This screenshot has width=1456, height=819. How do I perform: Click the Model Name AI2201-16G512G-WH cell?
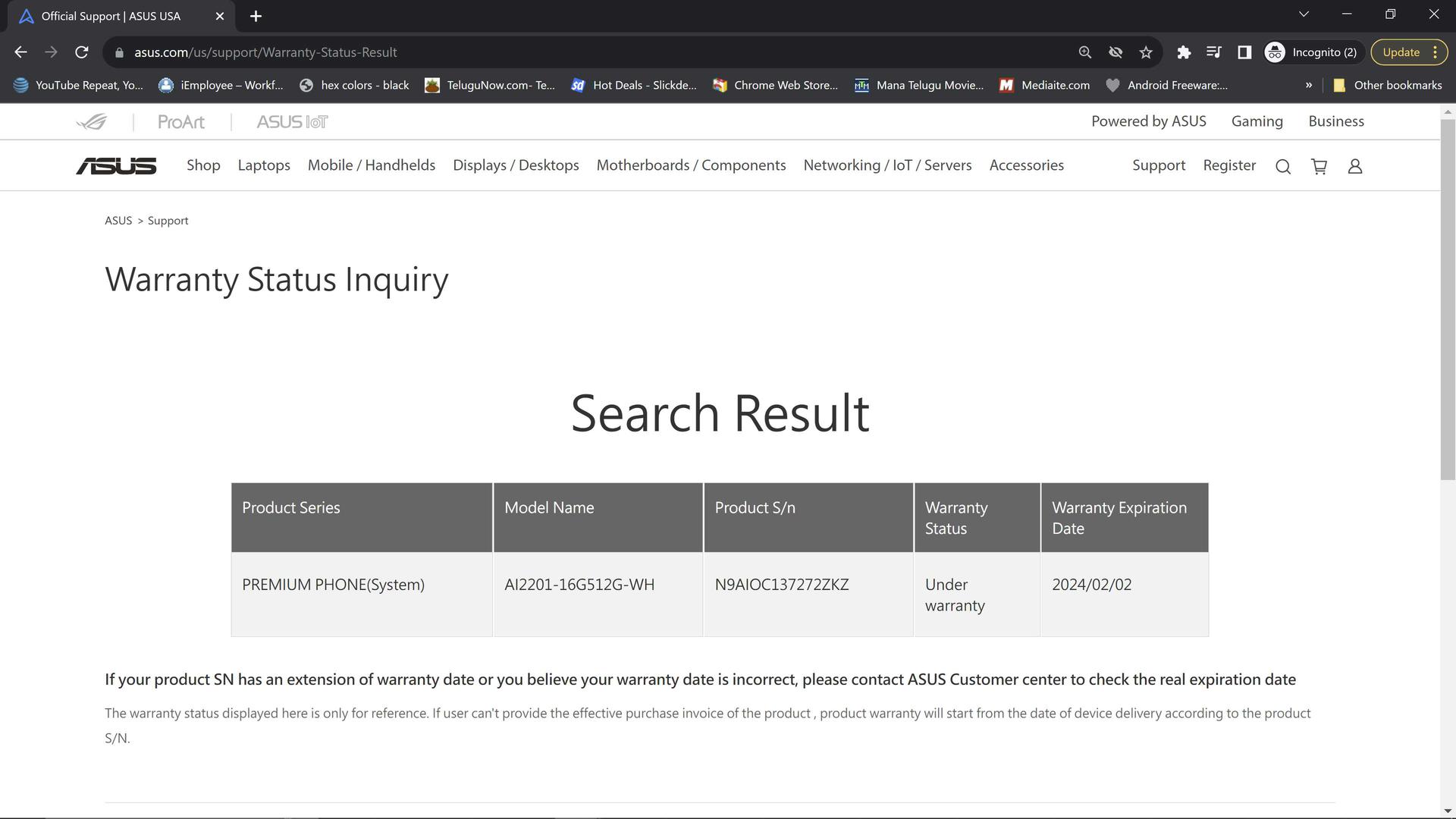click(x=598, y=595)
